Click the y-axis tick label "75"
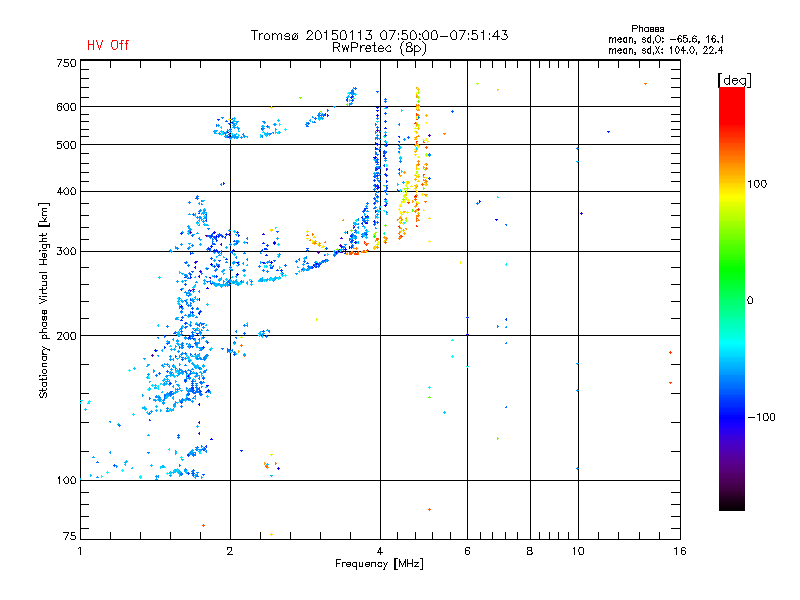This screenshot has width=800, height=600. click(x=70, y=536)
